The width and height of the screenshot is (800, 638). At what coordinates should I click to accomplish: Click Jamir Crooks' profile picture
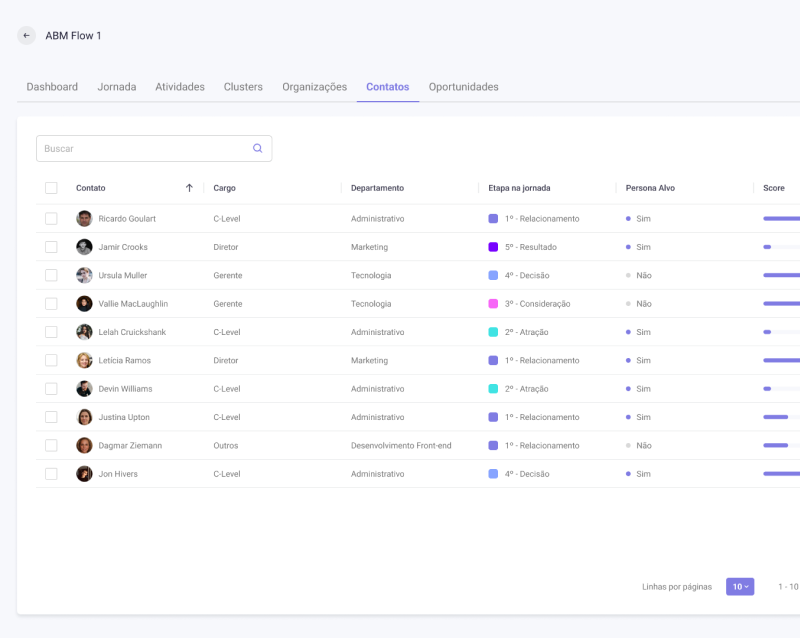[84, 247]
